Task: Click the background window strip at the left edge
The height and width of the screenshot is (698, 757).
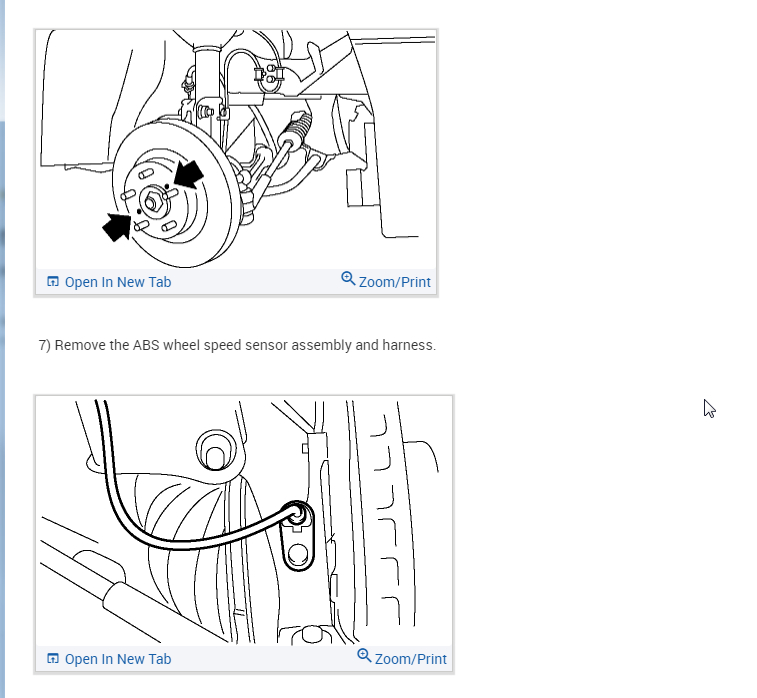Action: (x=2, y=349)
